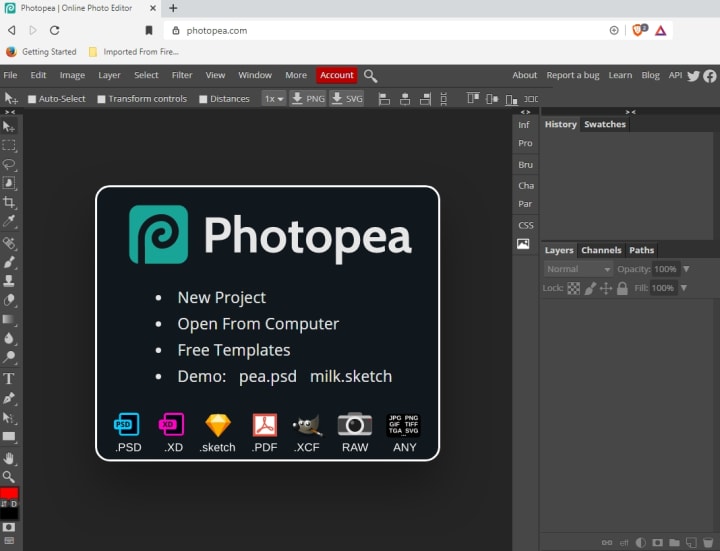Enable the Auto-Select checkbox

(x=32, y=99)
